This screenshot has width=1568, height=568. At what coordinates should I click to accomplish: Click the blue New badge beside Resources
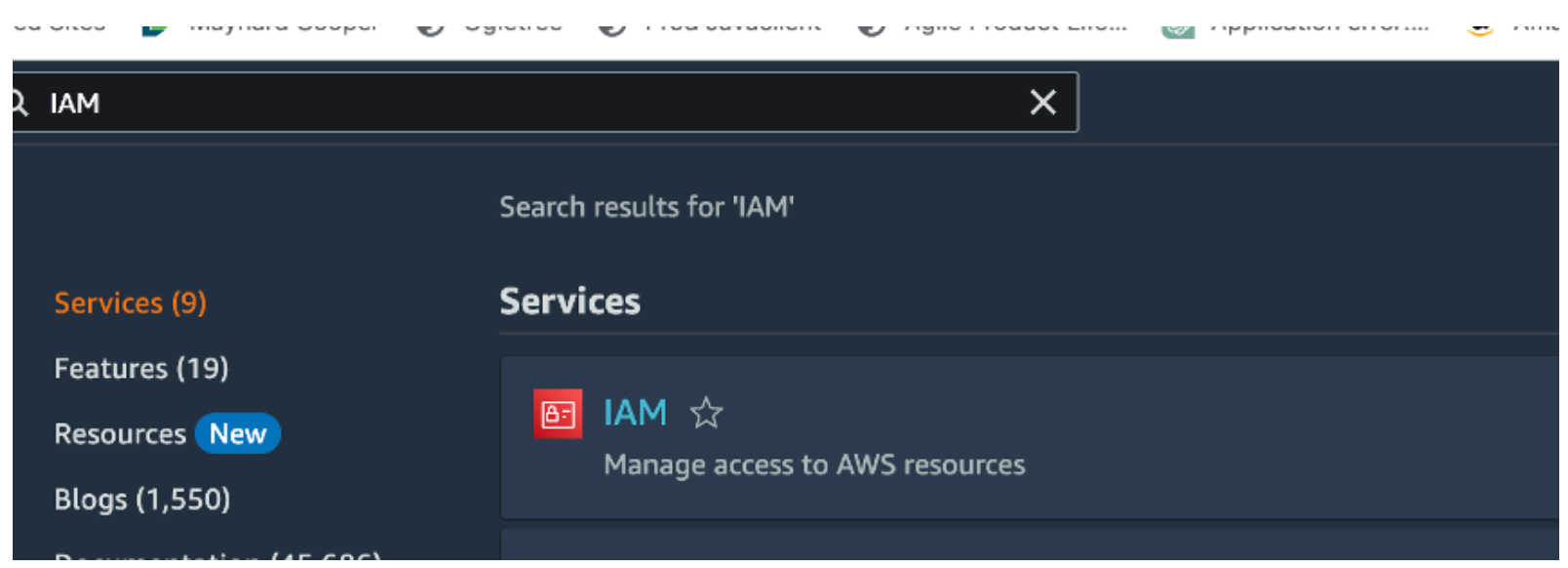237,433
